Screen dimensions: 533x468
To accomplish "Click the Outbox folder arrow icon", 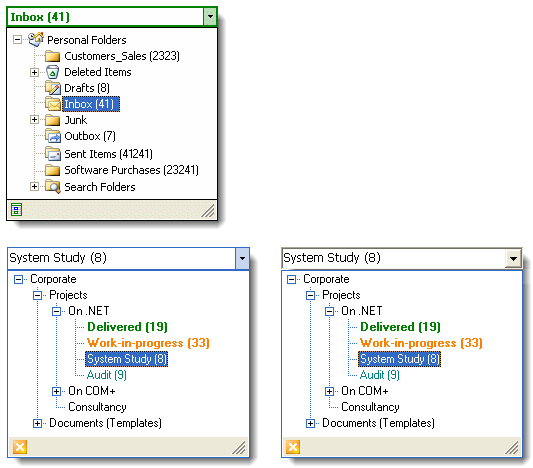I will [x=53, y=136].
